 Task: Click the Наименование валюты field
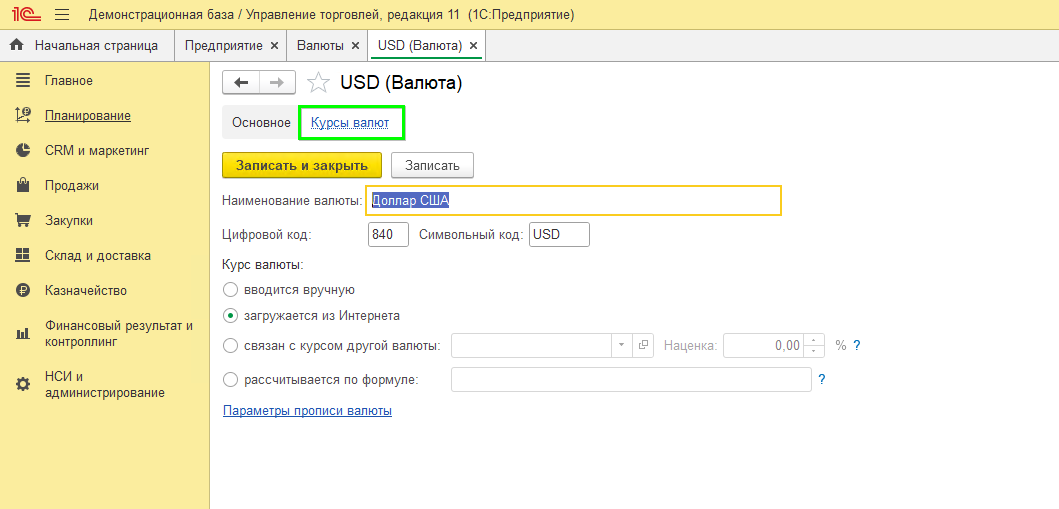(573, 200)
